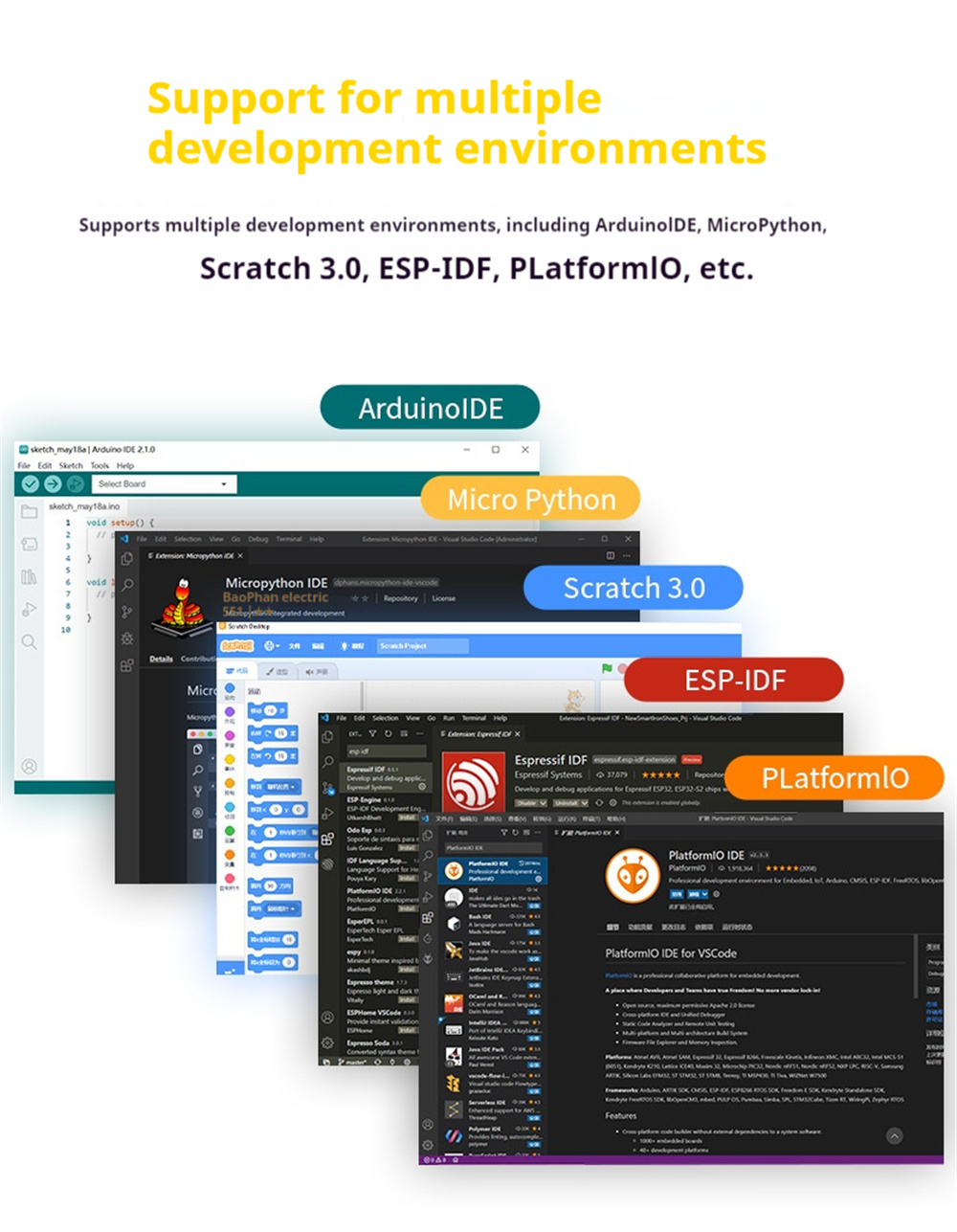
Task: Click the Scratch Project title field
Action: [x=423, y=646]
